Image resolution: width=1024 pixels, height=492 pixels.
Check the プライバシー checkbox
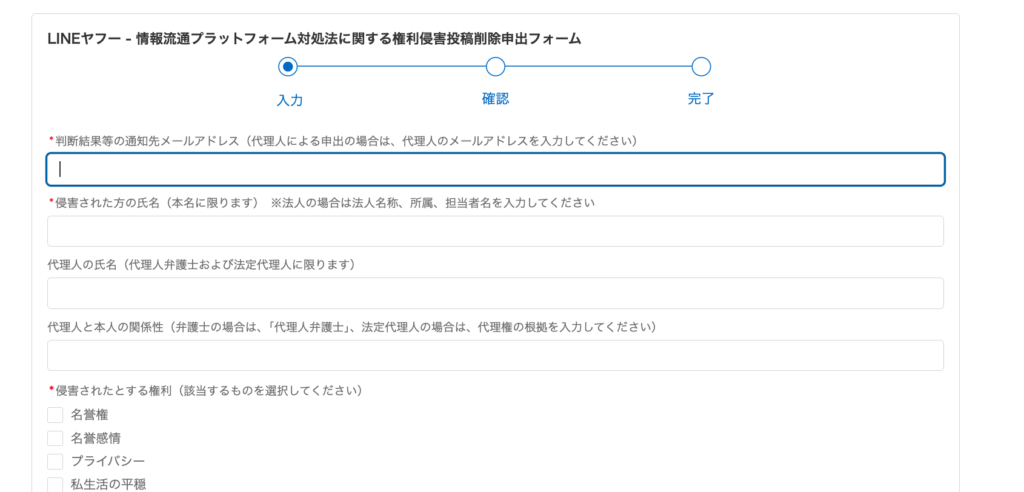pyautogui.click(x=56, y=461)
